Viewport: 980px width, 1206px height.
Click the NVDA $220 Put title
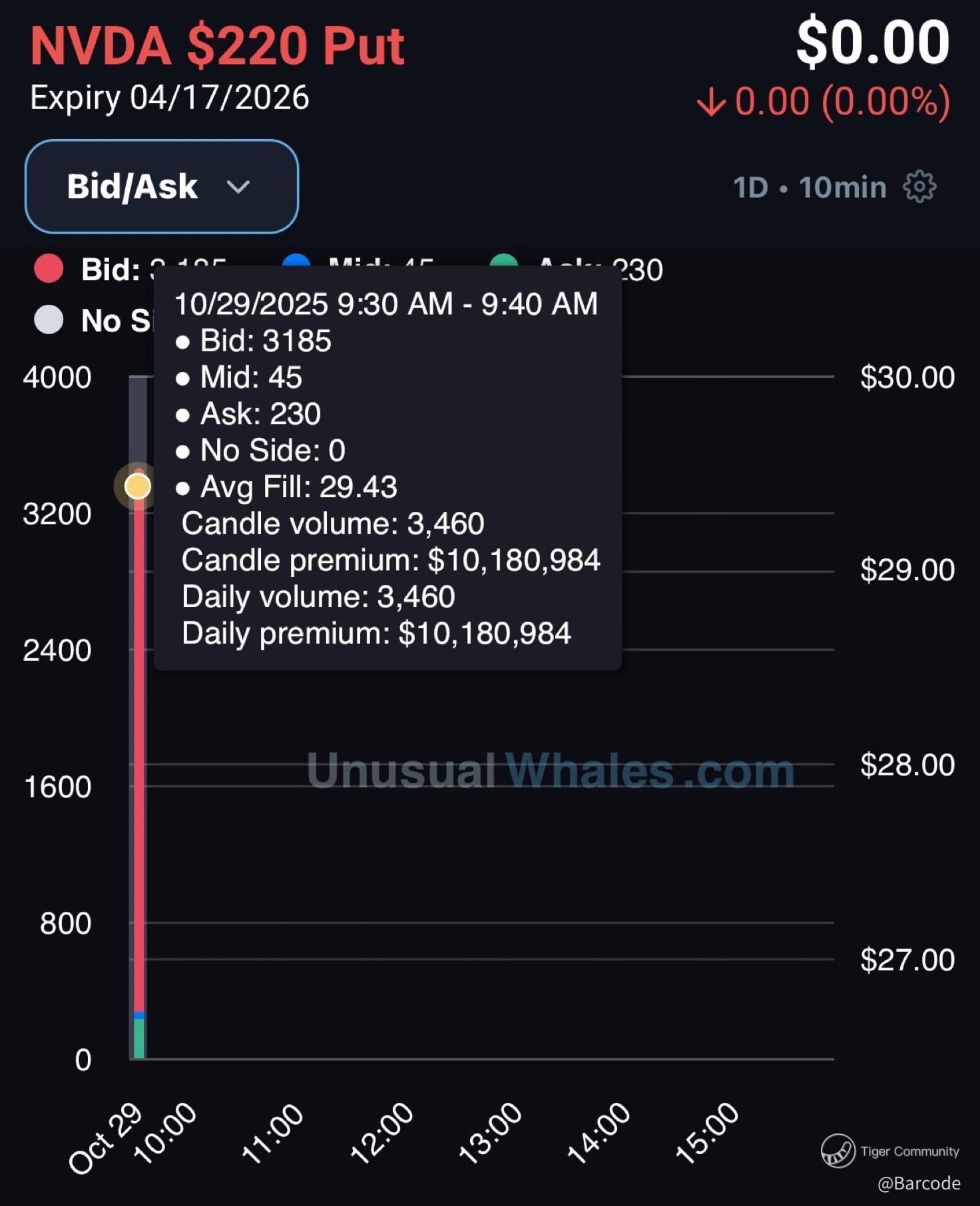point(217,47)
